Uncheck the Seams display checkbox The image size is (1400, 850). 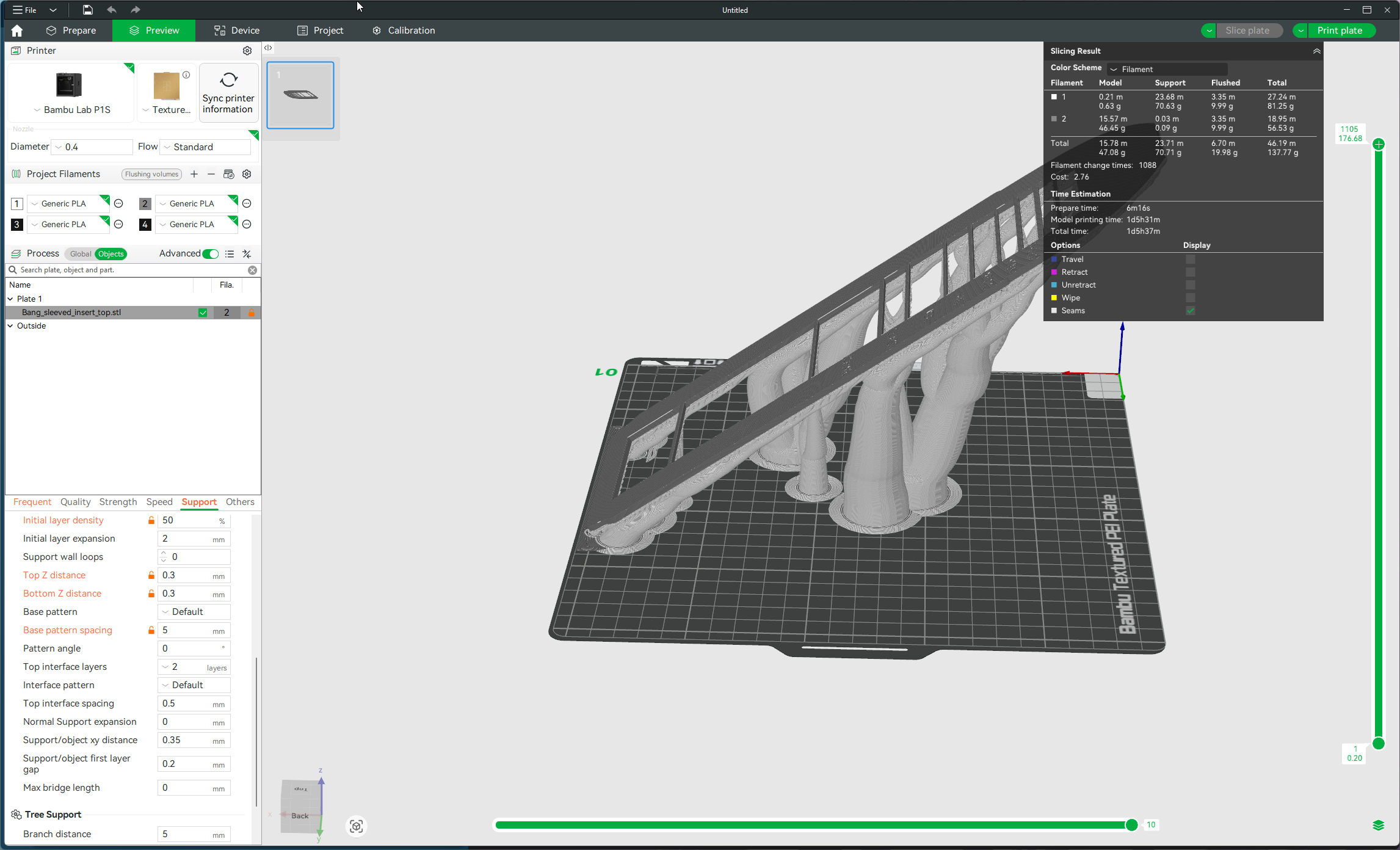tap(1190, 311)
